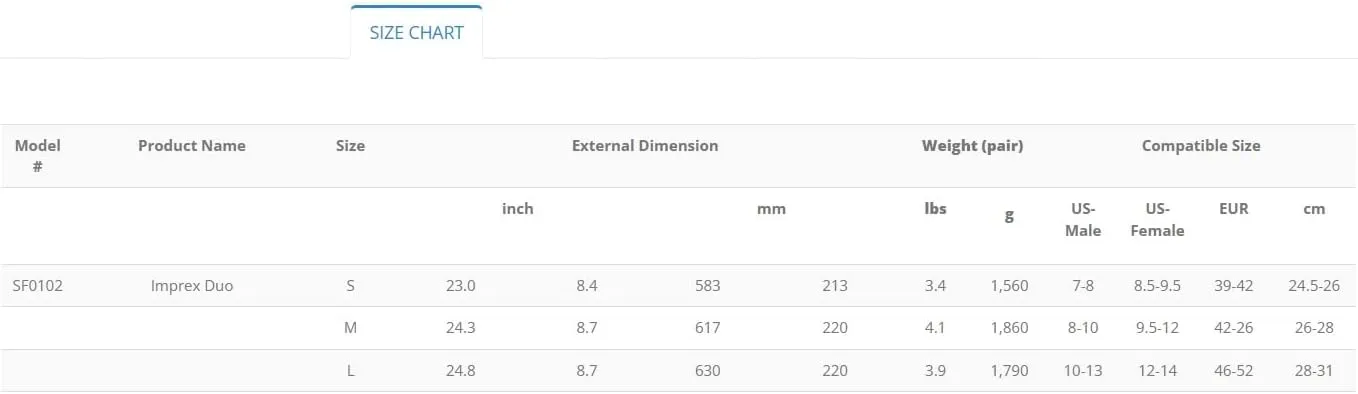Click the EUR sub-header
The width and height of the screenshot is (1358, 394).
[1234, 208]
